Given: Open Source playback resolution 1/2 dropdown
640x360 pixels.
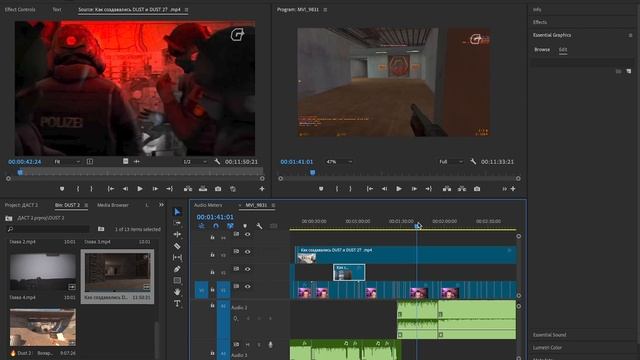Looking at the screenshot, I should [195, 162].
